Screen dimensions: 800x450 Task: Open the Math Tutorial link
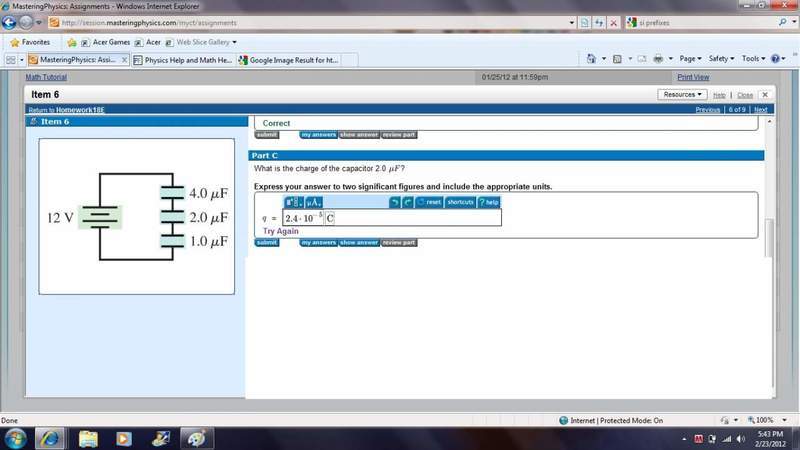pyautogui.click(x=46, y=77)
